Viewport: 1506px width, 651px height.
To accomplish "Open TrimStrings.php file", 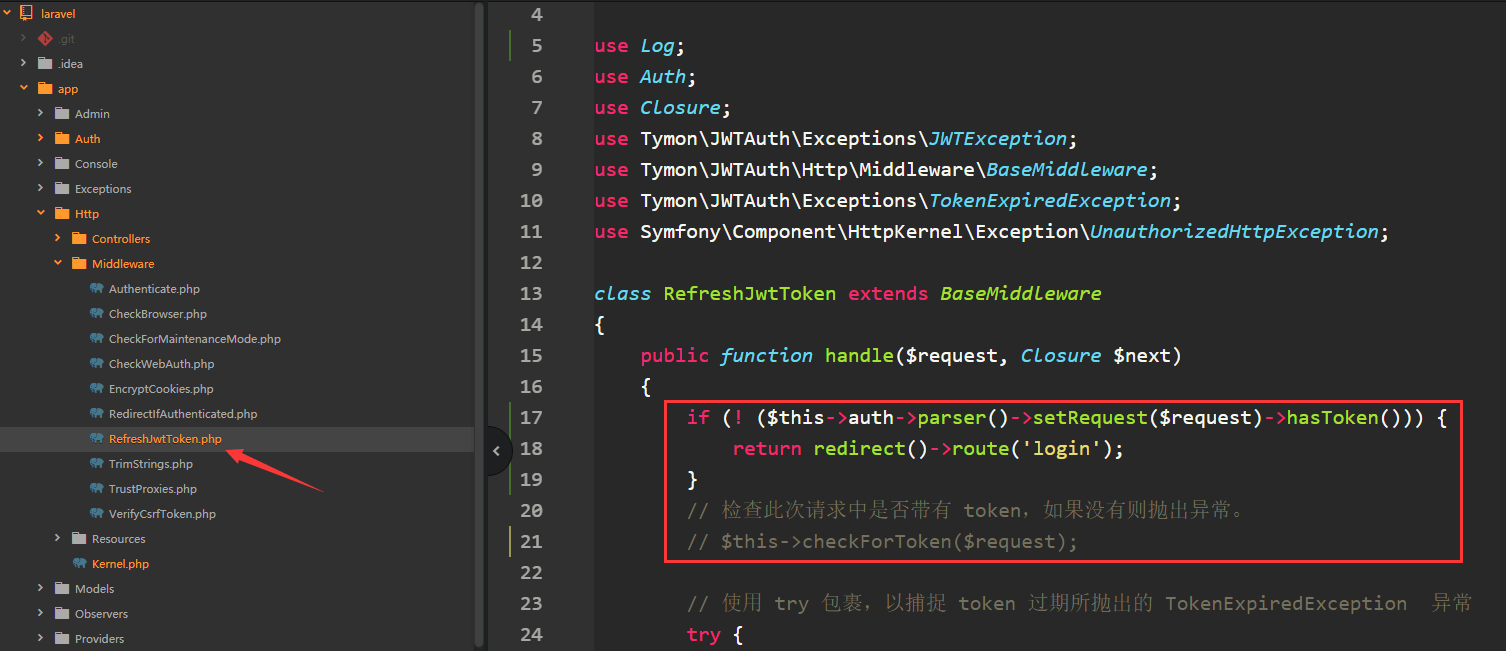I will [151, 464].
